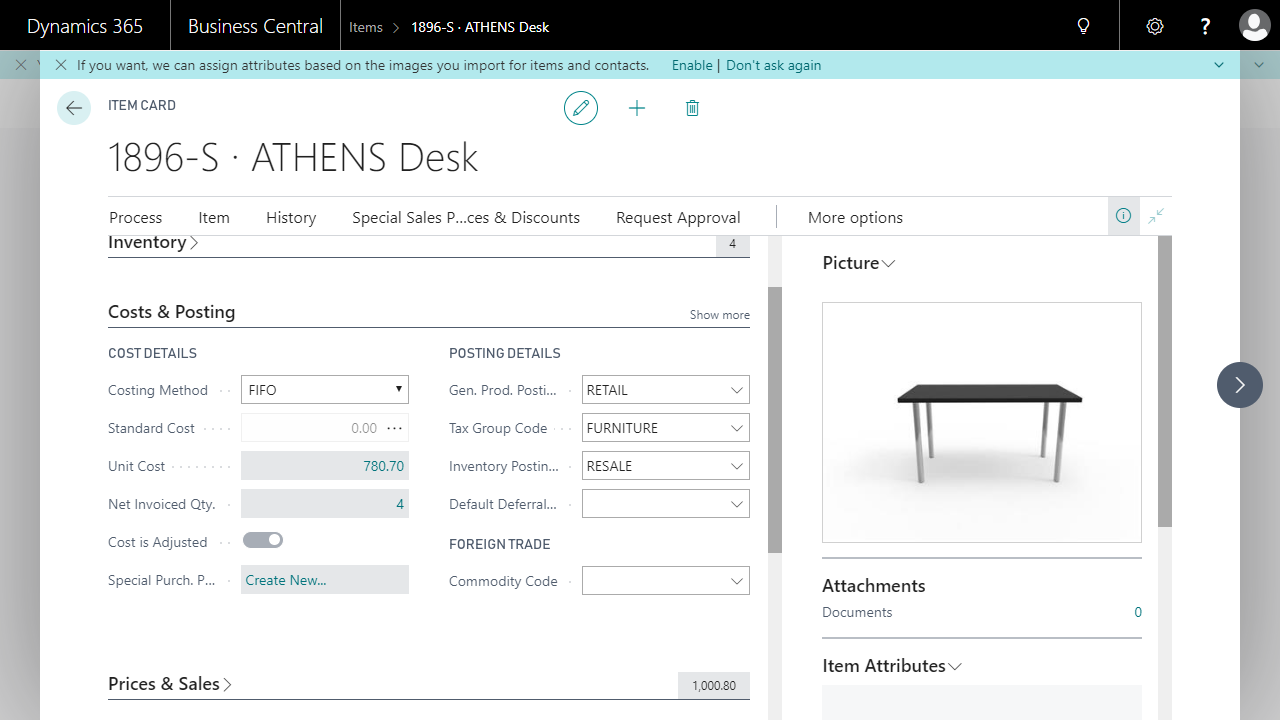Open Special Sales Prices & Discounts menu

point(466,217)
